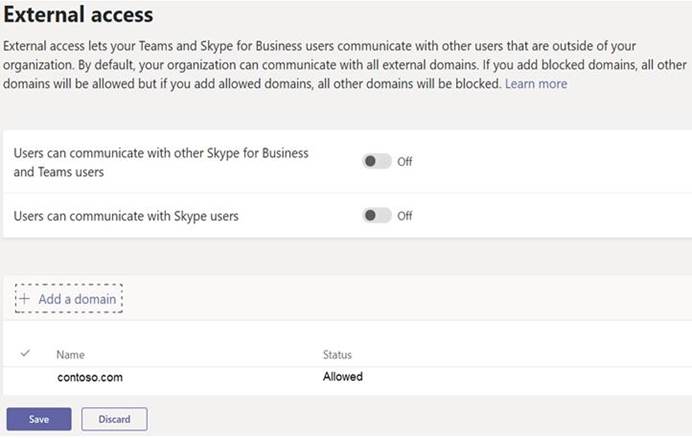The width and height of the screenshot is (692, 438).
Task: Click the 'Skype for Business and Teams users' label
Action: (161, 162)
